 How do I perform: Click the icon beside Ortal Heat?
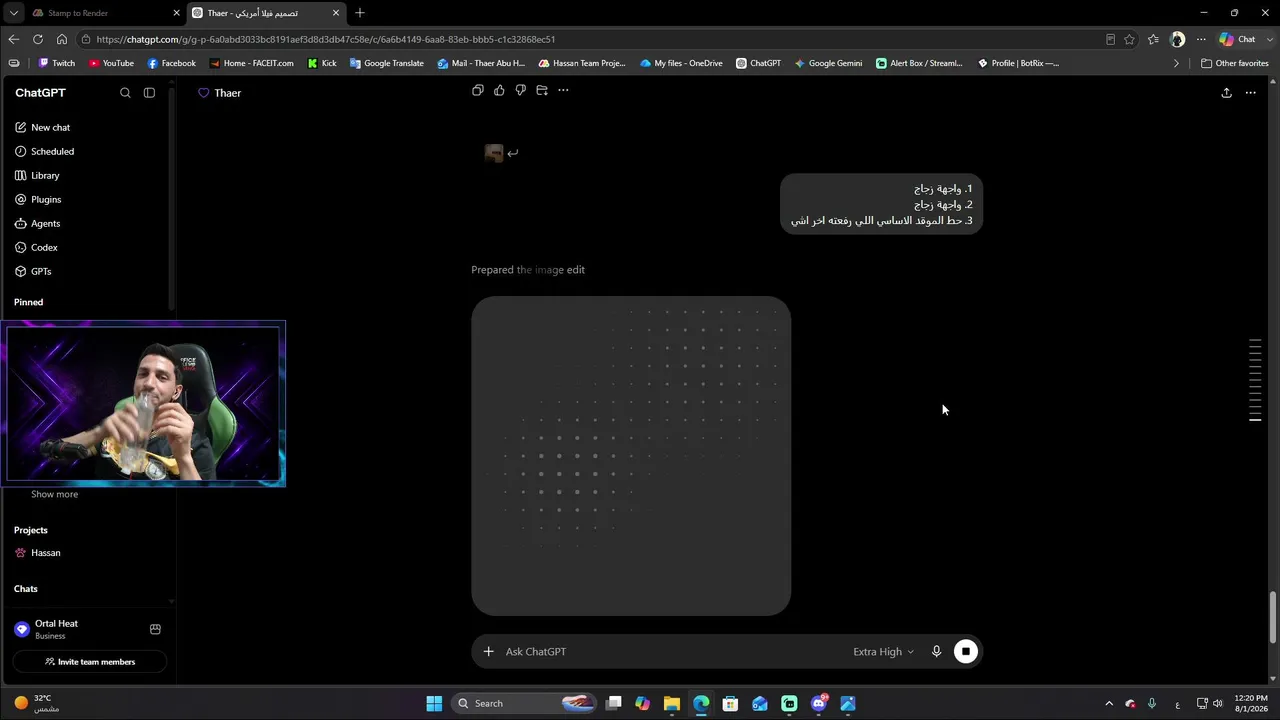pyautogui.click(x=155, y=629)
